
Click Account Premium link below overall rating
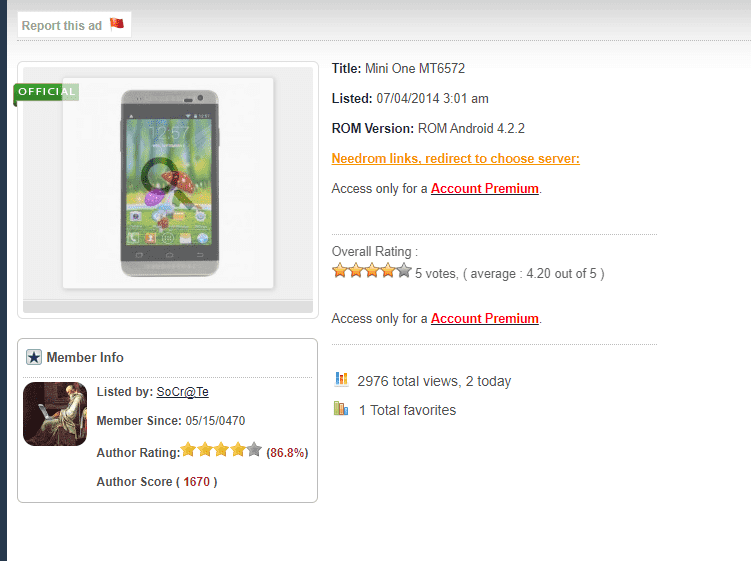coord(485,318)
